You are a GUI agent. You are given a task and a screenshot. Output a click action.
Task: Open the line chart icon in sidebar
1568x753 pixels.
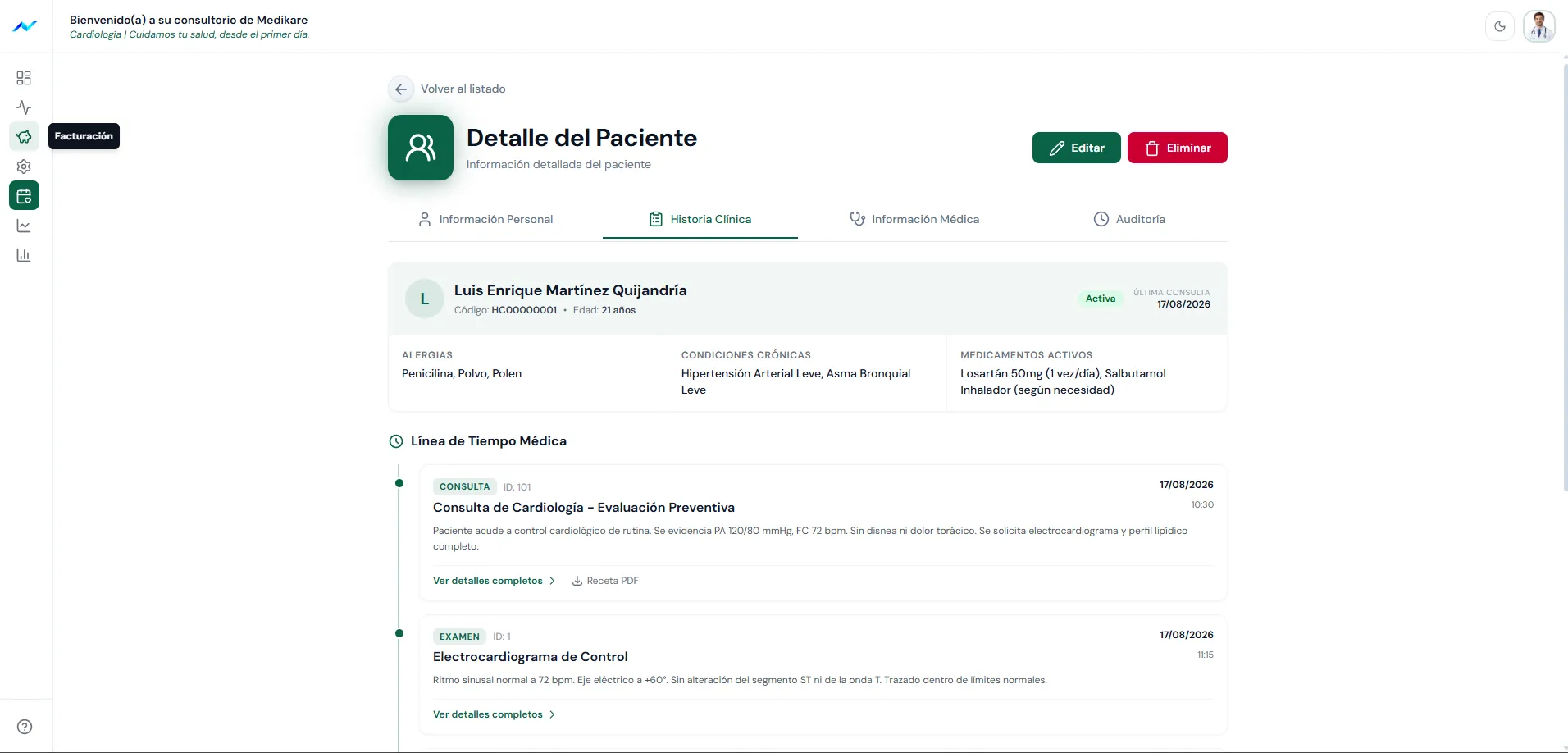[24, 226]
